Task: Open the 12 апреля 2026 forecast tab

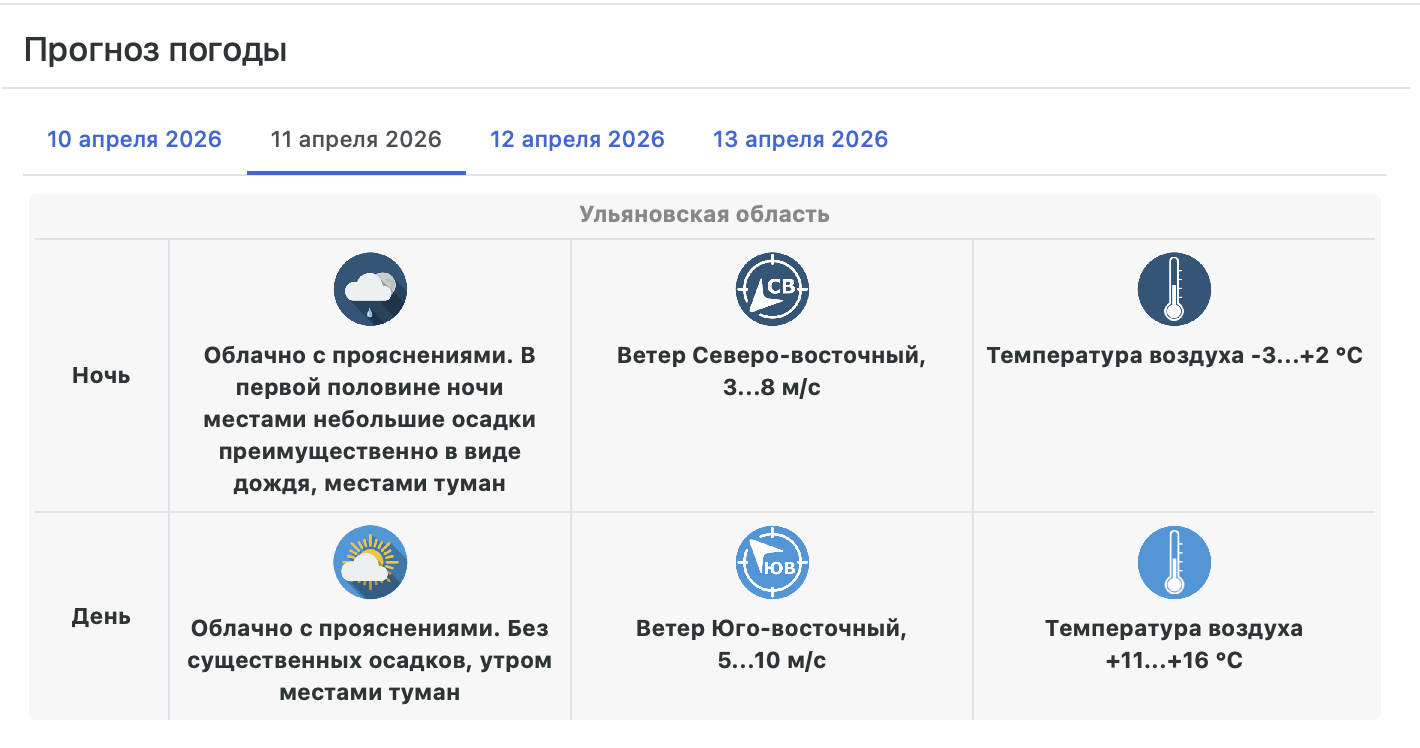Action: coord(577,139)
